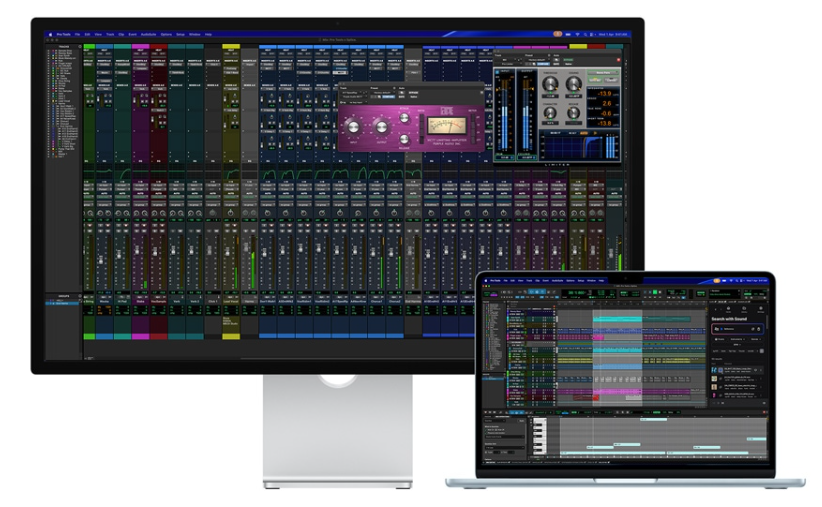Screen dimensions: 822x507
Task: Click the macOS Wi-Fi icon in monitor menu bar
Action: tap(578, 34)
